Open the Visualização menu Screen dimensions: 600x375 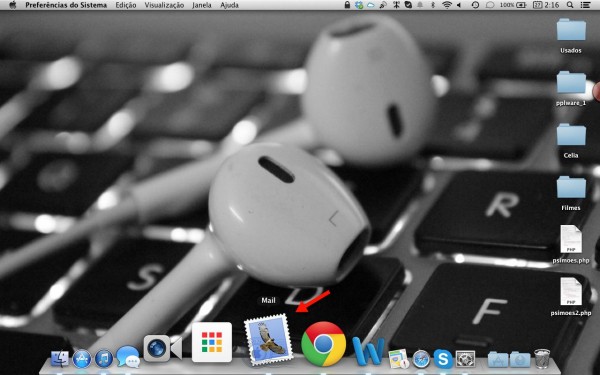click(x=164, y=5)
